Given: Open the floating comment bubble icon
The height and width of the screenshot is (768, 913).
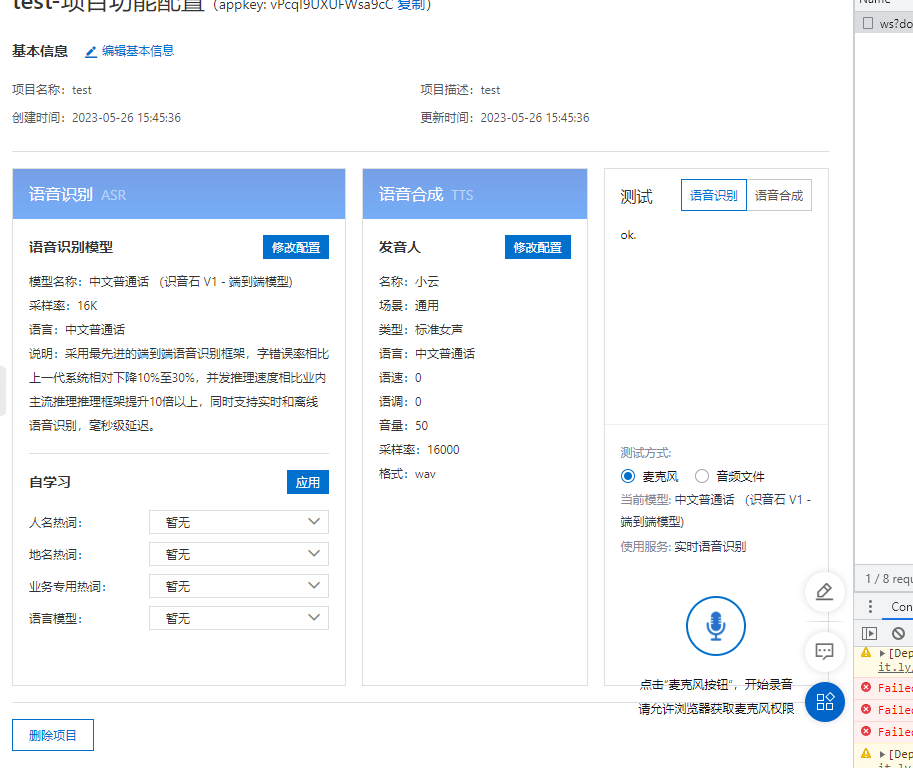Looking at the screenshot, I should (824, 652).
